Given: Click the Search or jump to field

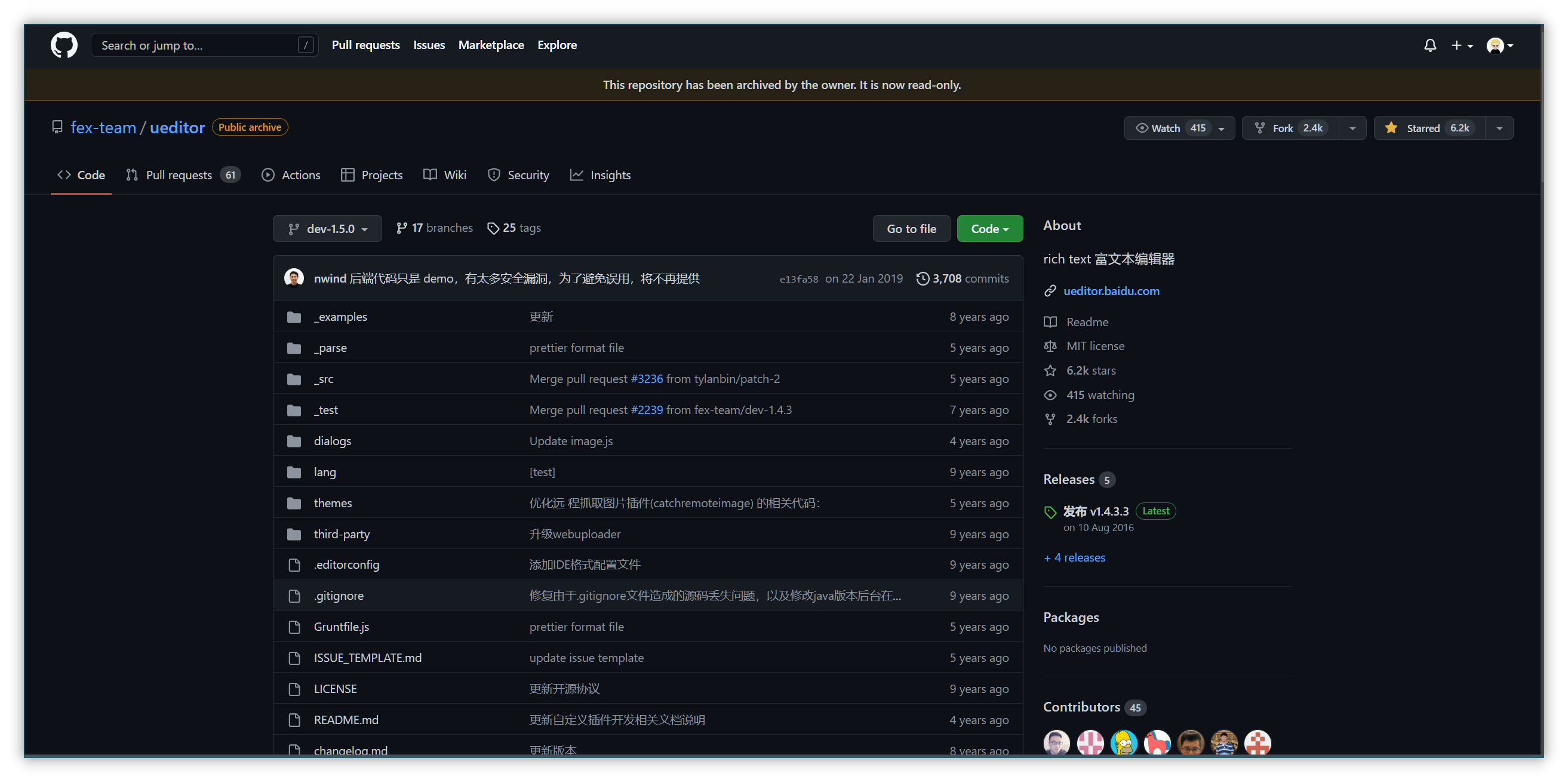Looking at the screenshot, I should pyautogui.click(x=204, y=45).
